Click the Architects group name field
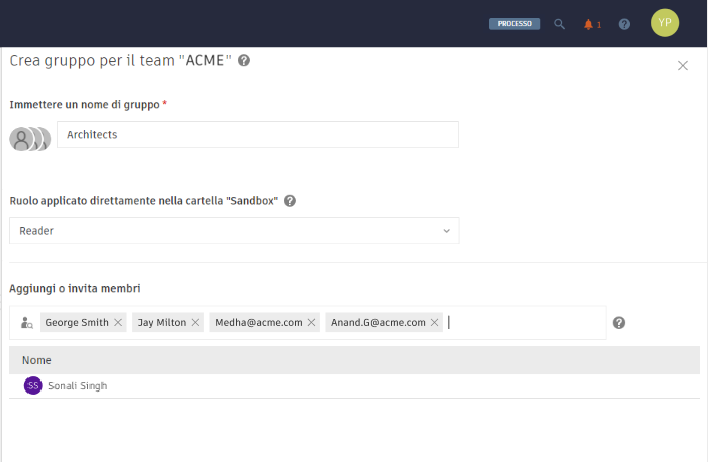The image size is (708, 462). pos(258,135)
